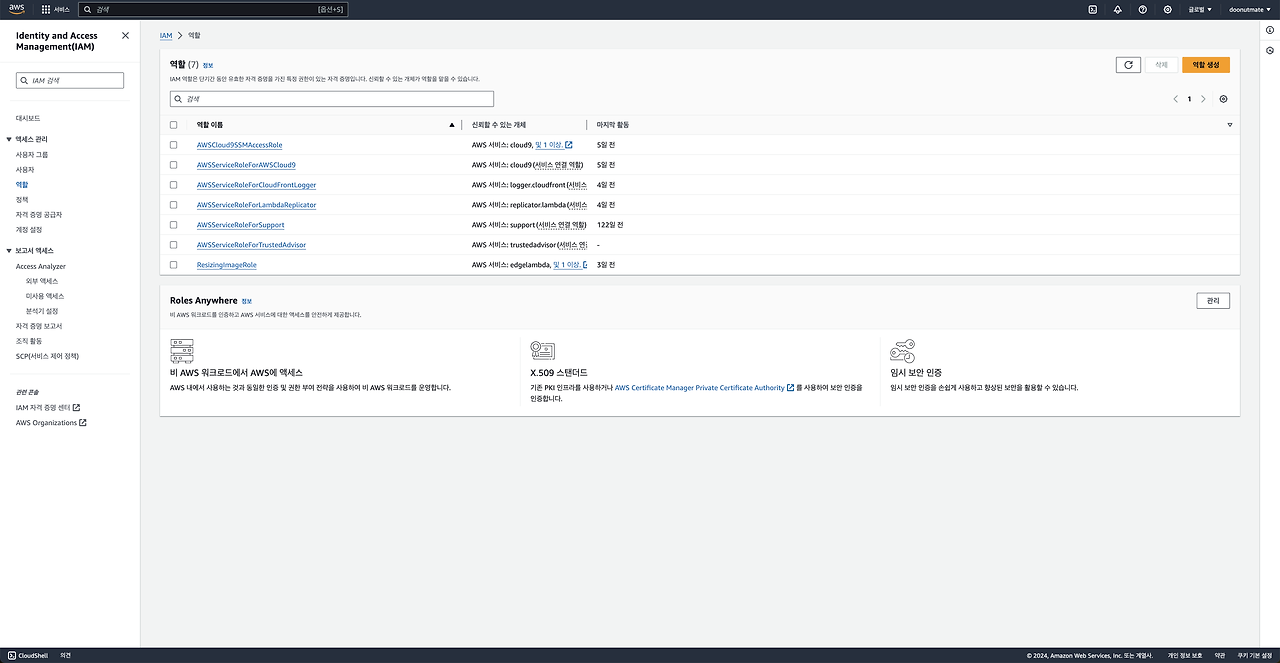The image size is (1280, 663).
Task: Check the AWSServiceRoleForAWSCloud9 checkbox
Action: pos(174,165)
